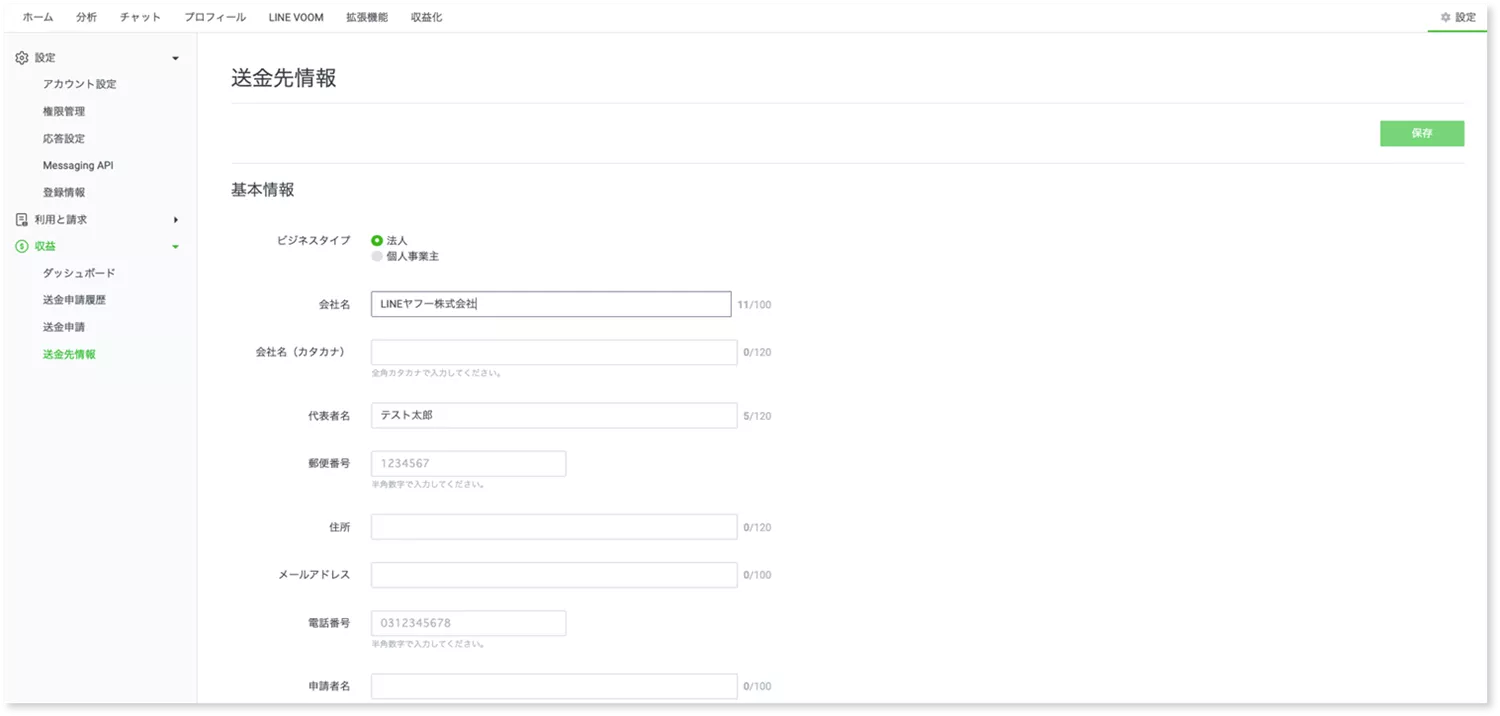Screen dimensions: 1500x716
Task: Click the 収益 coin icon in sidebar
Action: 22,246
